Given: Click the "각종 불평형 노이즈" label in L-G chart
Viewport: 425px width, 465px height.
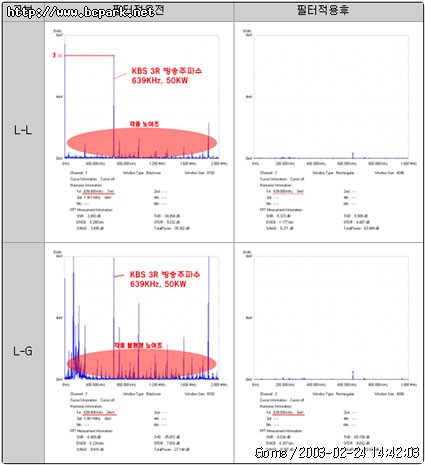Looking at the screenshot, I should pos(138,345).
